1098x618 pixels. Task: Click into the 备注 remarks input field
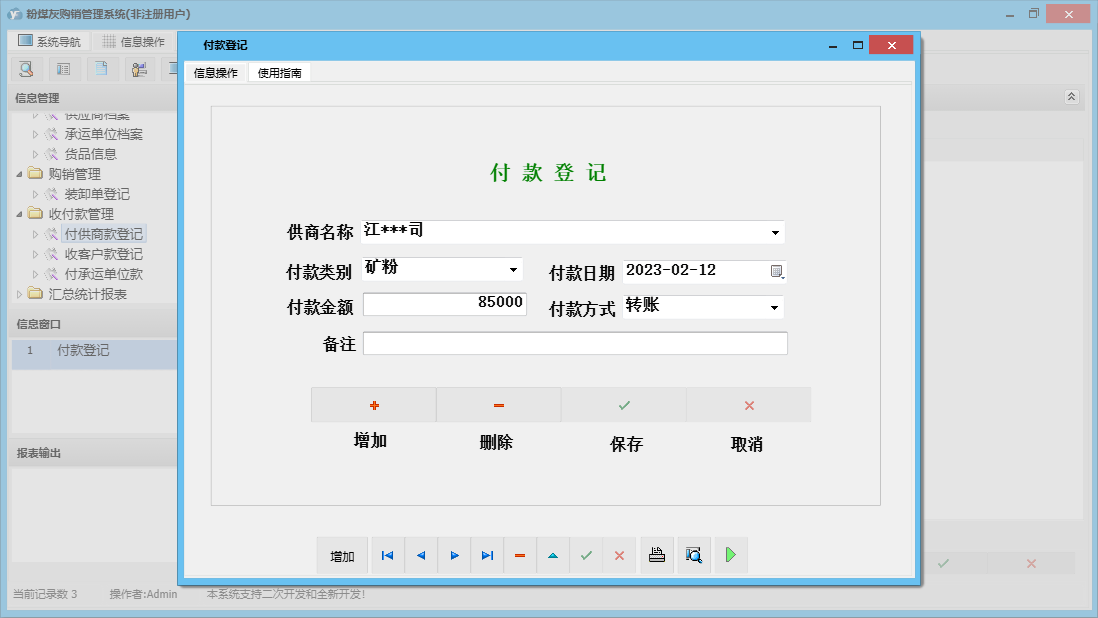point(575,343)
